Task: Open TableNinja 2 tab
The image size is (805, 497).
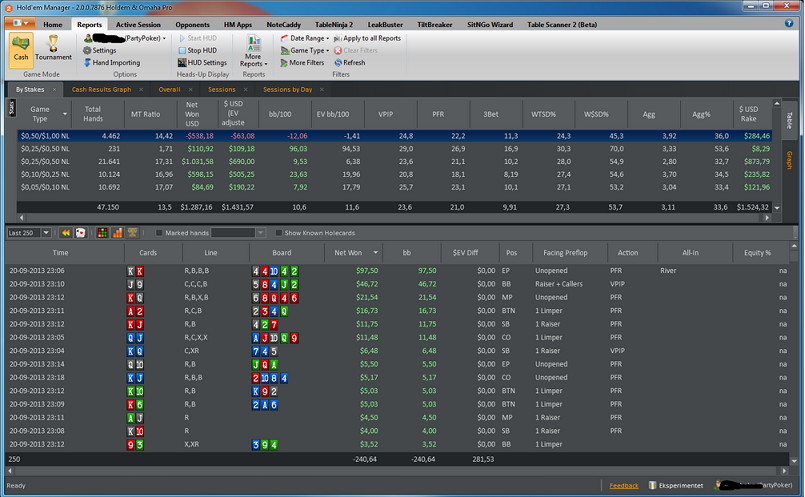Action: point(334,25)
